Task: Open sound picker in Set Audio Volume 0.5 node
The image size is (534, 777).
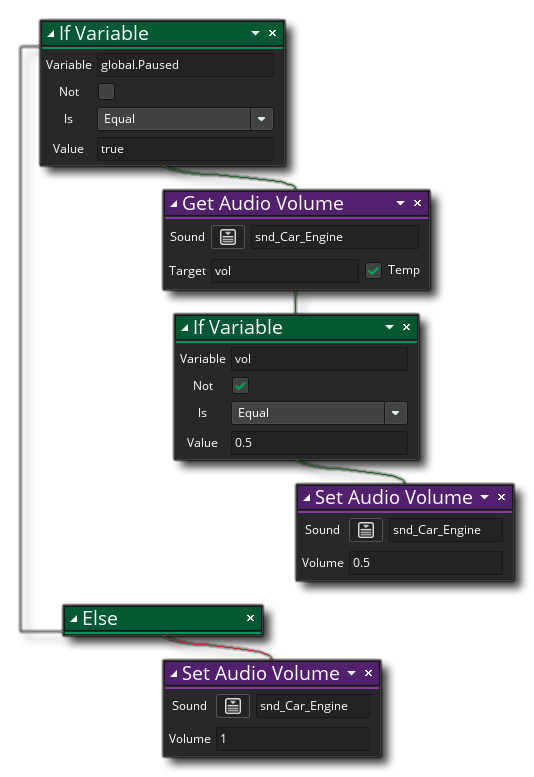Action: (x=366, y=530)
